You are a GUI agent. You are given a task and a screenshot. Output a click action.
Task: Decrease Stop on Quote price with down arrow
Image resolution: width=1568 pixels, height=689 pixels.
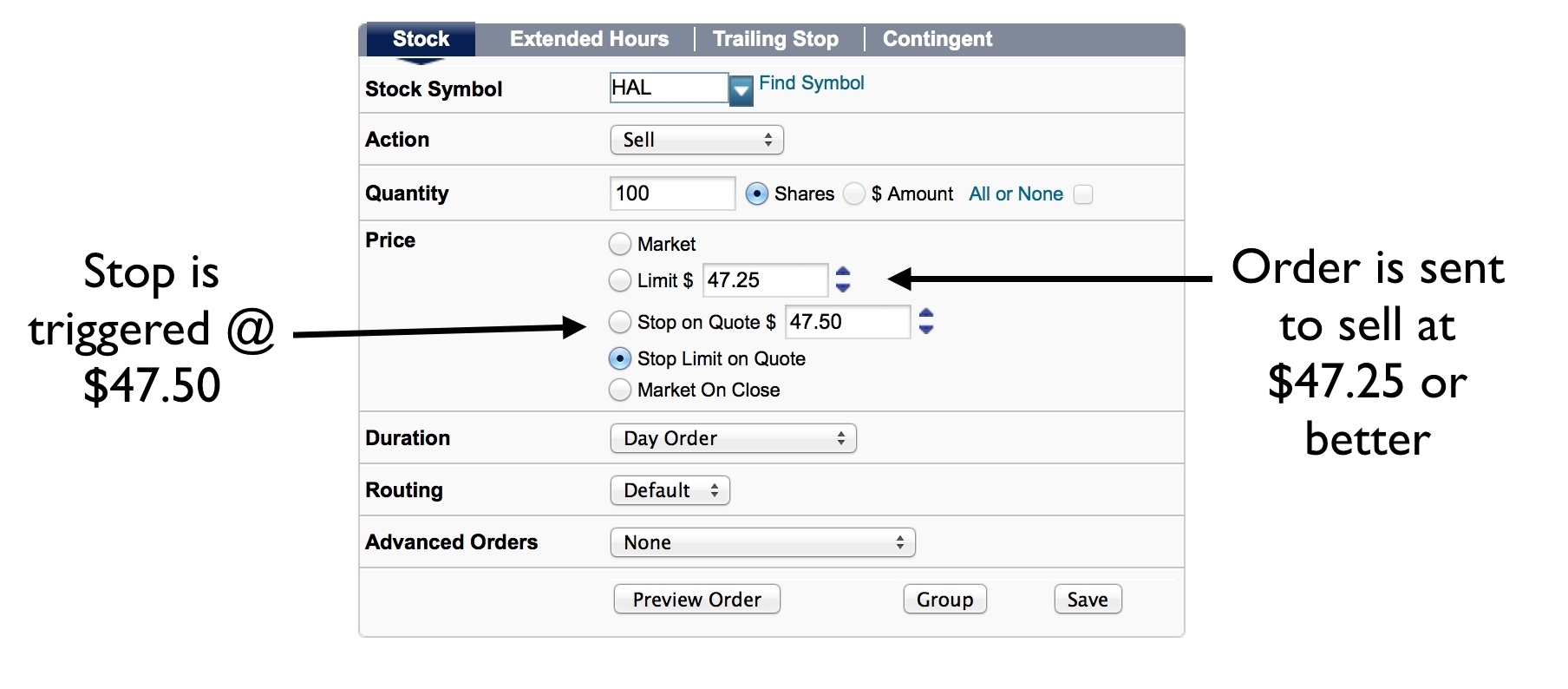pos(926,329)
